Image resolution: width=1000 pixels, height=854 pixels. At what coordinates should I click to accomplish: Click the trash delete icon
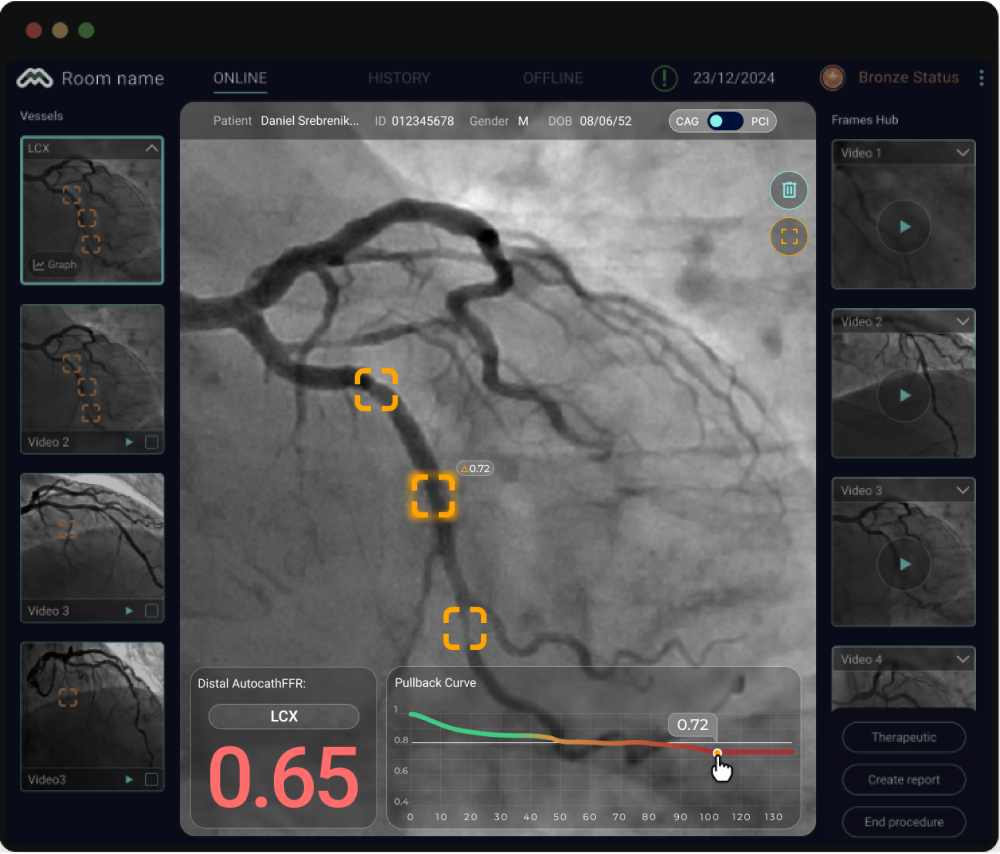(789, 190)
